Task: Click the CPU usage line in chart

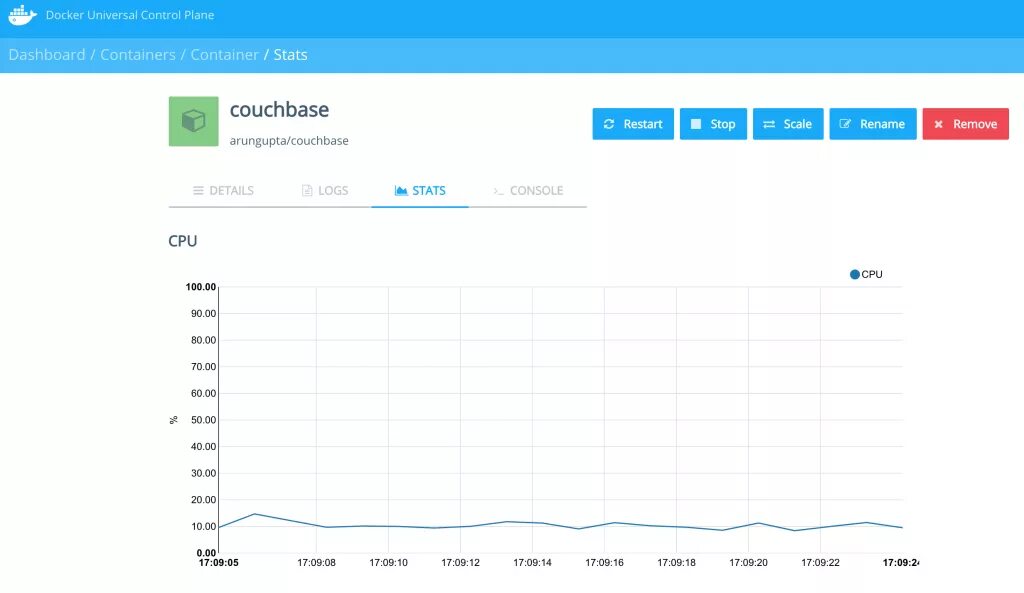Action: coord(560,523)
